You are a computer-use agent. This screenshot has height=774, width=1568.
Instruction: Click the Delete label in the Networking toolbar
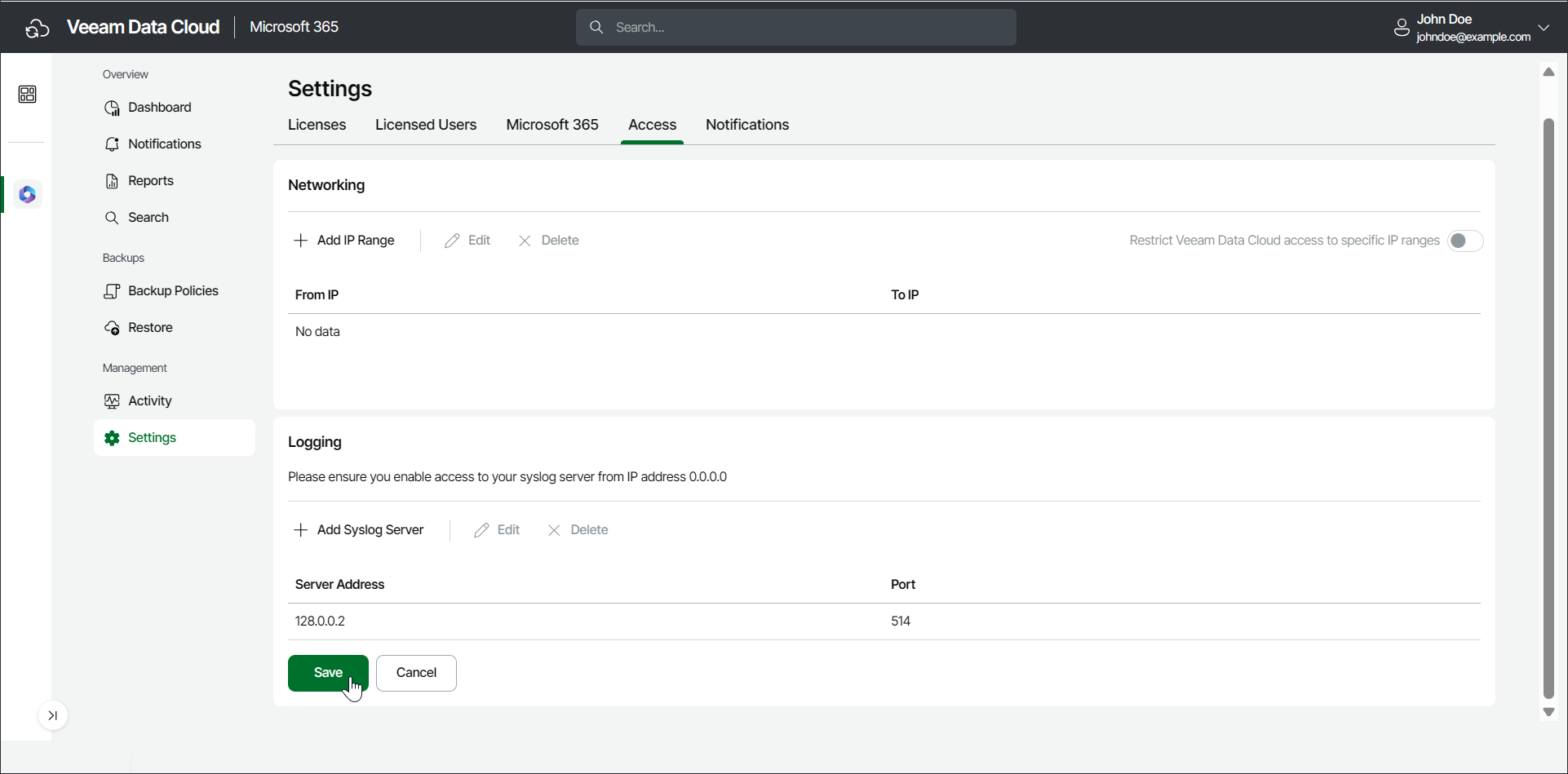(560, 241)
